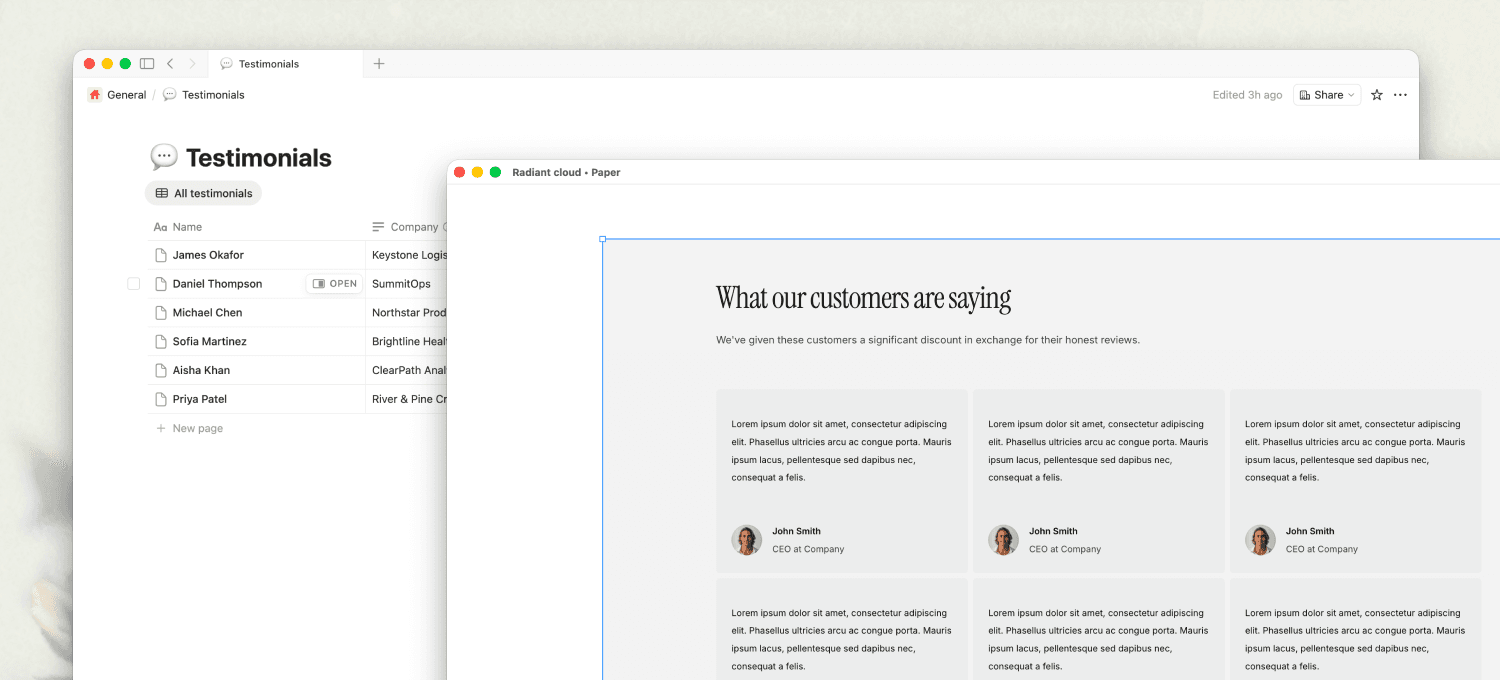Screen dimensions: 1500x680
Task: Favorite the page with the star icon
Action: click(x=1377, y=95)
